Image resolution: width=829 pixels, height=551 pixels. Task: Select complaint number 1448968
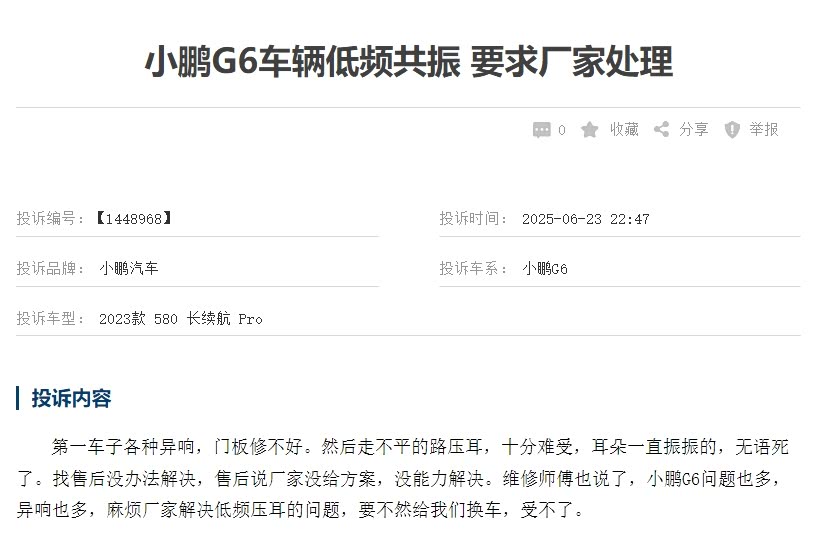point(134,218)
